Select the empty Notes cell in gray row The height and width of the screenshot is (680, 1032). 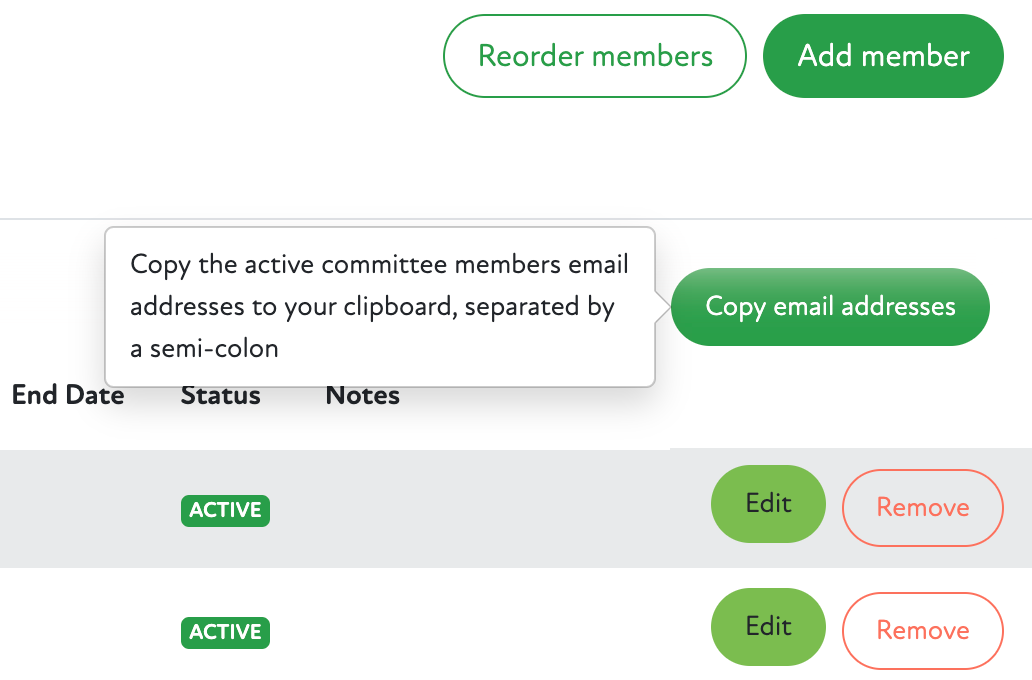[400, 510]
